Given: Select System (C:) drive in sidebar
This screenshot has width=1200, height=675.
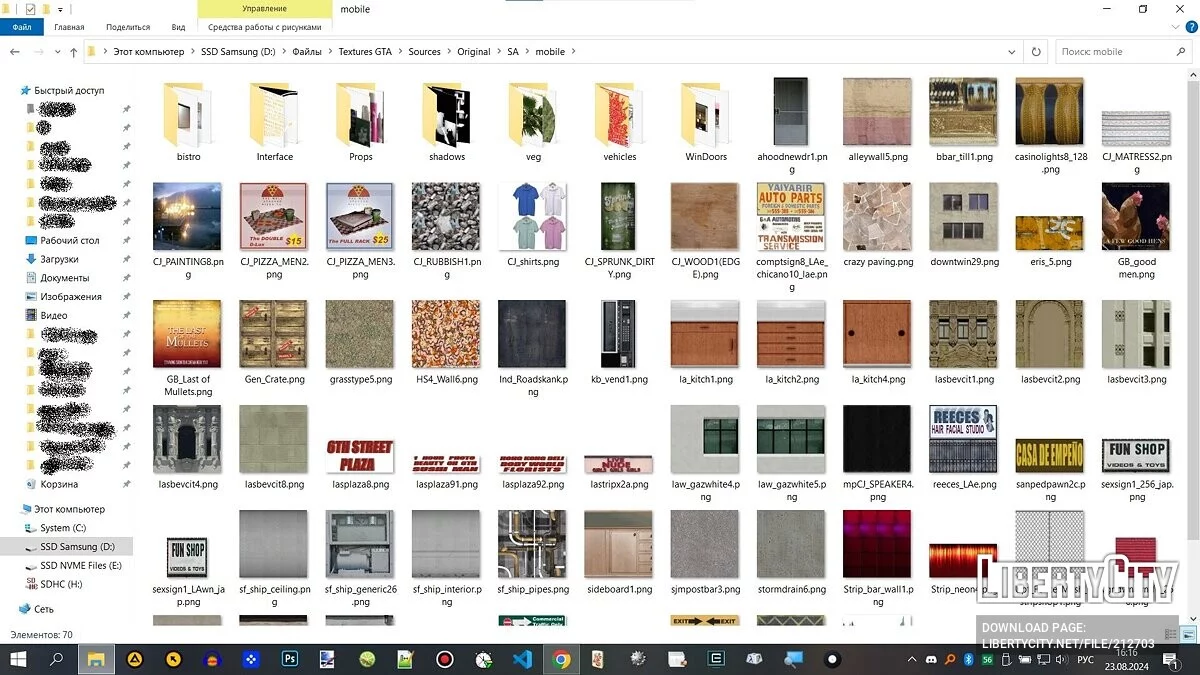Looking at the screenshot, I should (63, 528).
